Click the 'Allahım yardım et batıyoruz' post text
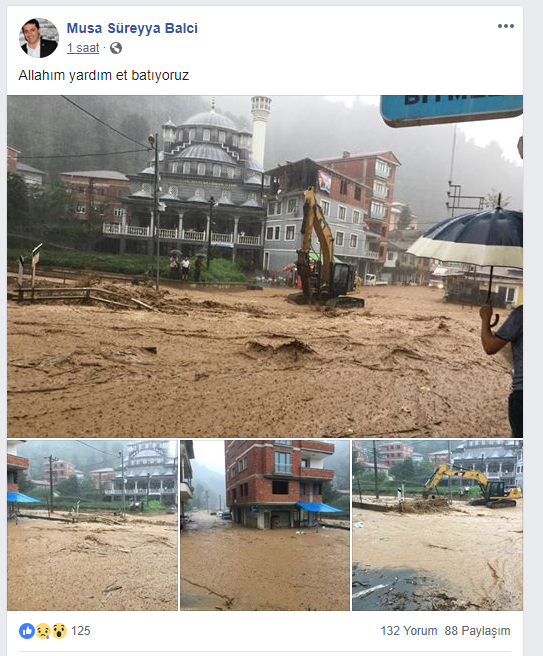 [104, 75]
